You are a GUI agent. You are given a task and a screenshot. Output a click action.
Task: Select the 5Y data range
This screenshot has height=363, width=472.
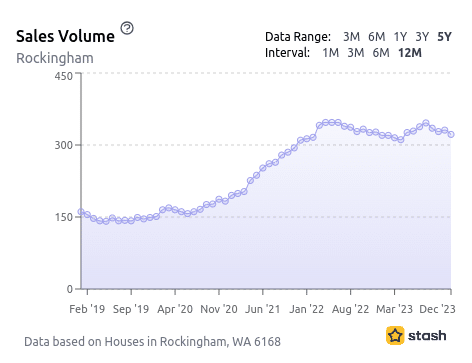(x=444, y=36)
